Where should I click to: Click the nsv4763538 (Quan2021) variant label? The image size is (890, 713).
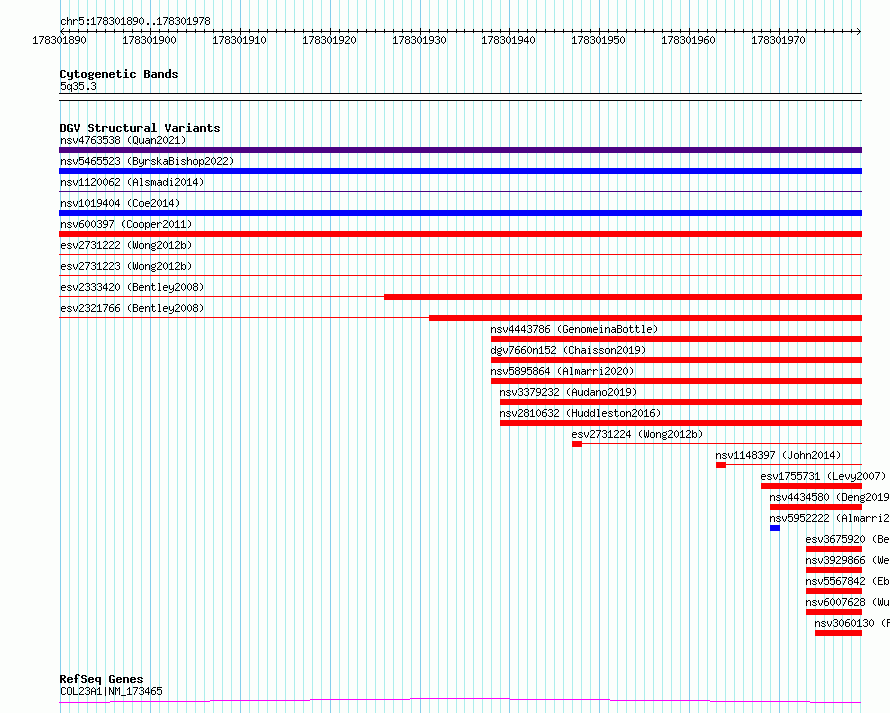coord(123,140)
